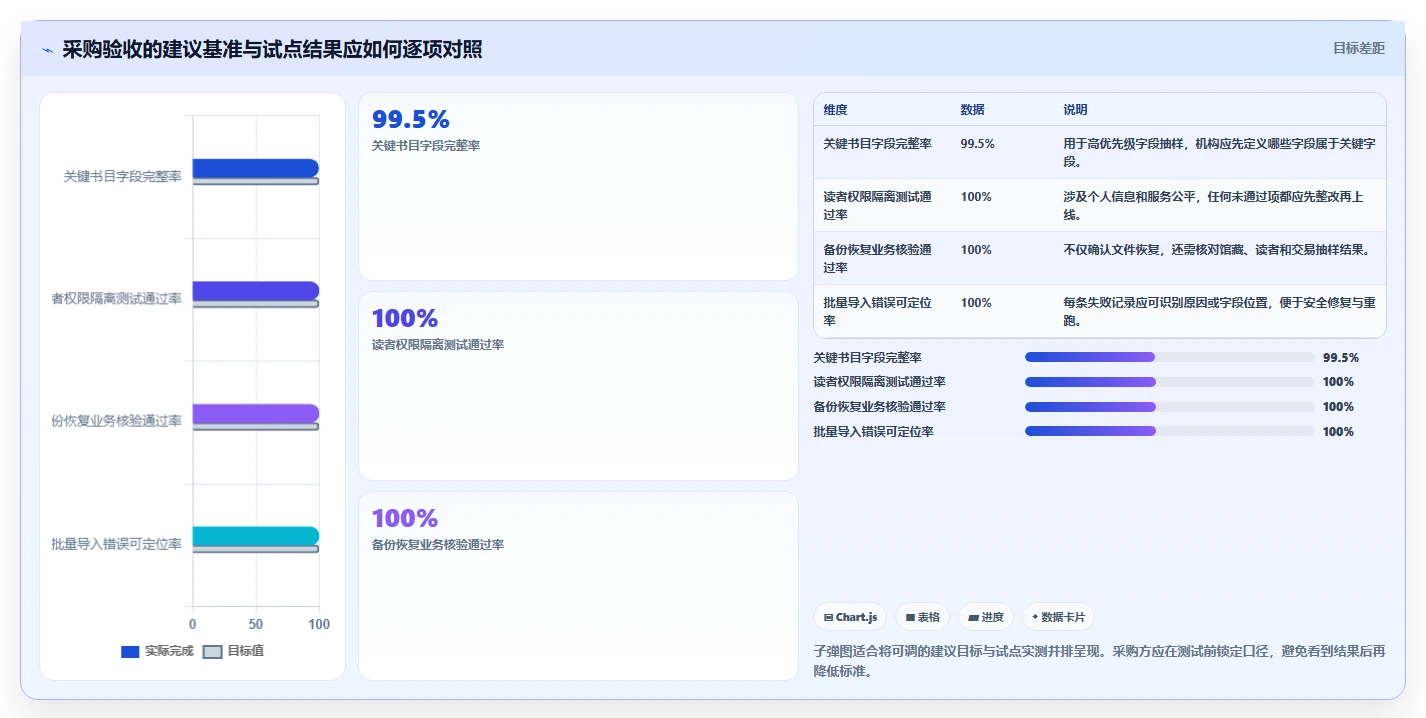The image size is (1426, 718).
Task: Open the 99.5% 关键书目字段完整率 data card
Action: (578, 187)
